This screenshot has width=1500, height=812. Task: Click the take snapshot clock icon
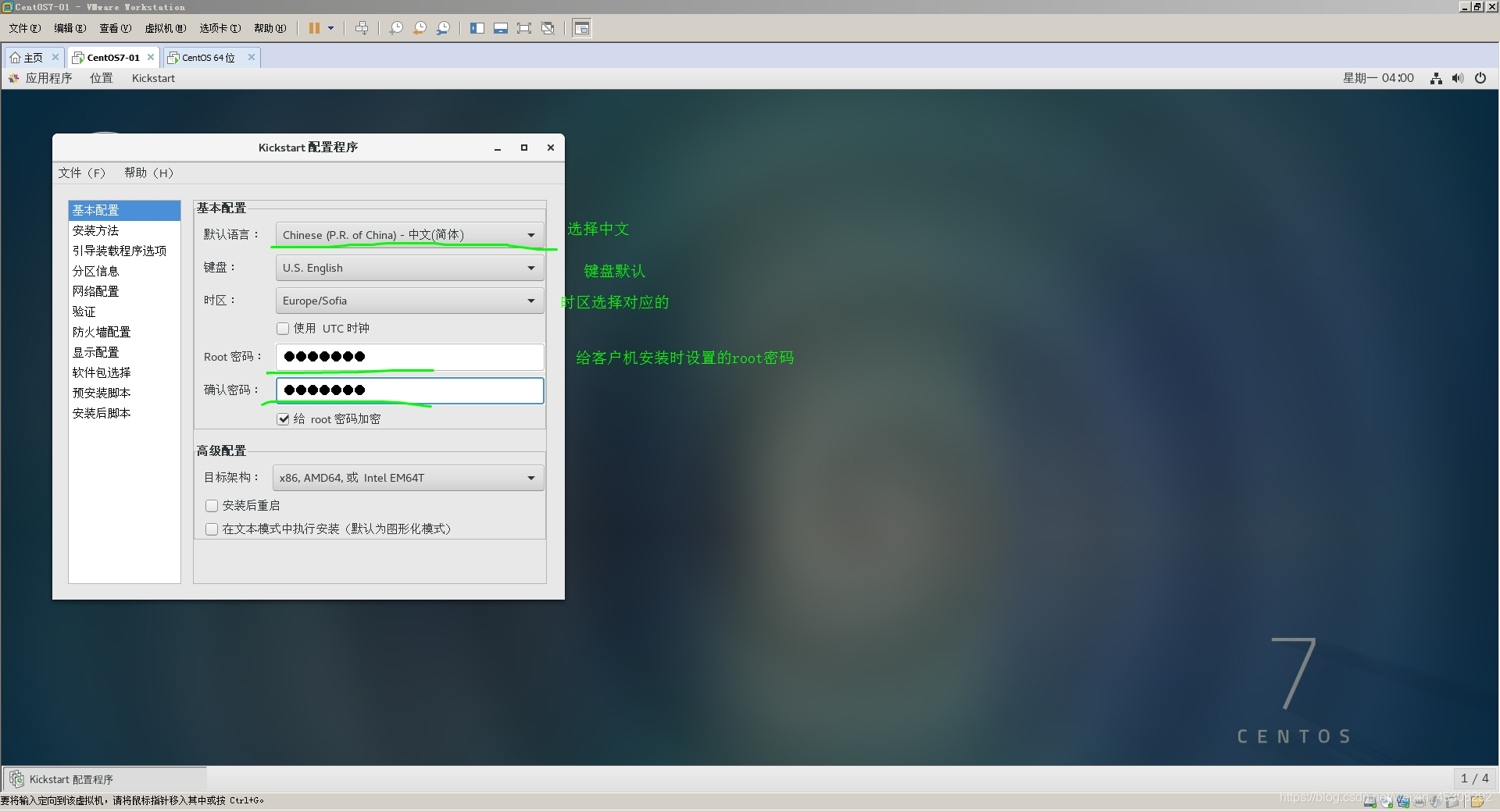click(x=396, y=28)
